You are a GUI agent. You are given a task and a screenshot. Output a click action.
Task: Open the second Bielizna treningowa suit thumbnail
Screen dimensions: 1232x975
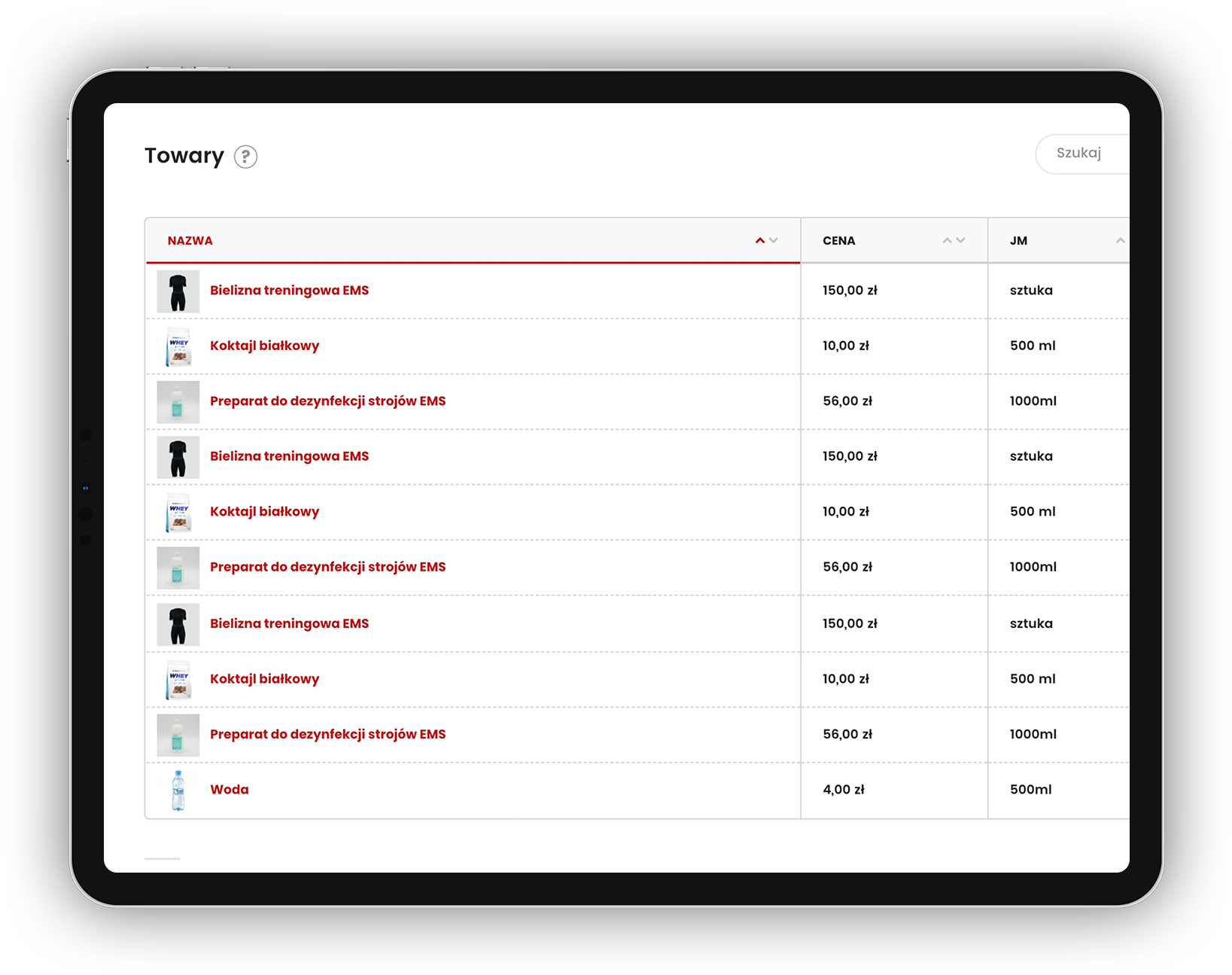(x=178, y=457)
